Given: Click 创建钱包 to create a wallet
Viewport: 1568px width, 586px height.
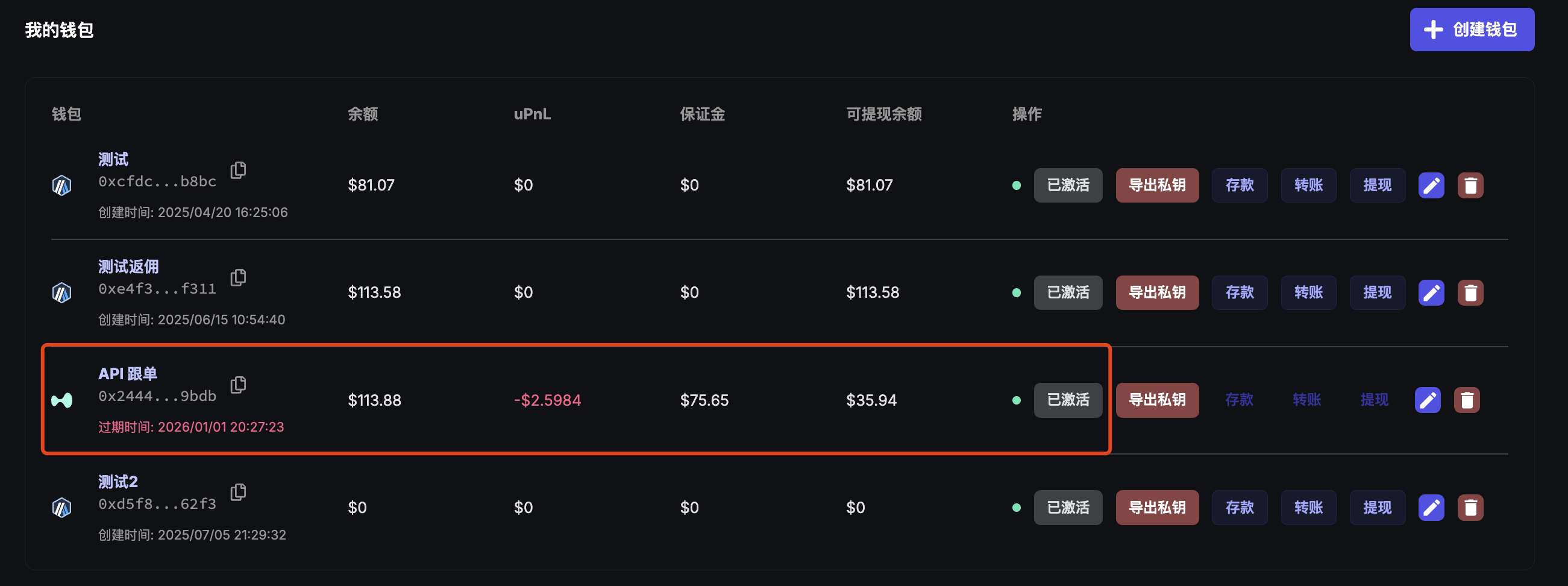Looking at the screenshot, I should pyautogui.click(x=1471, y=29).
